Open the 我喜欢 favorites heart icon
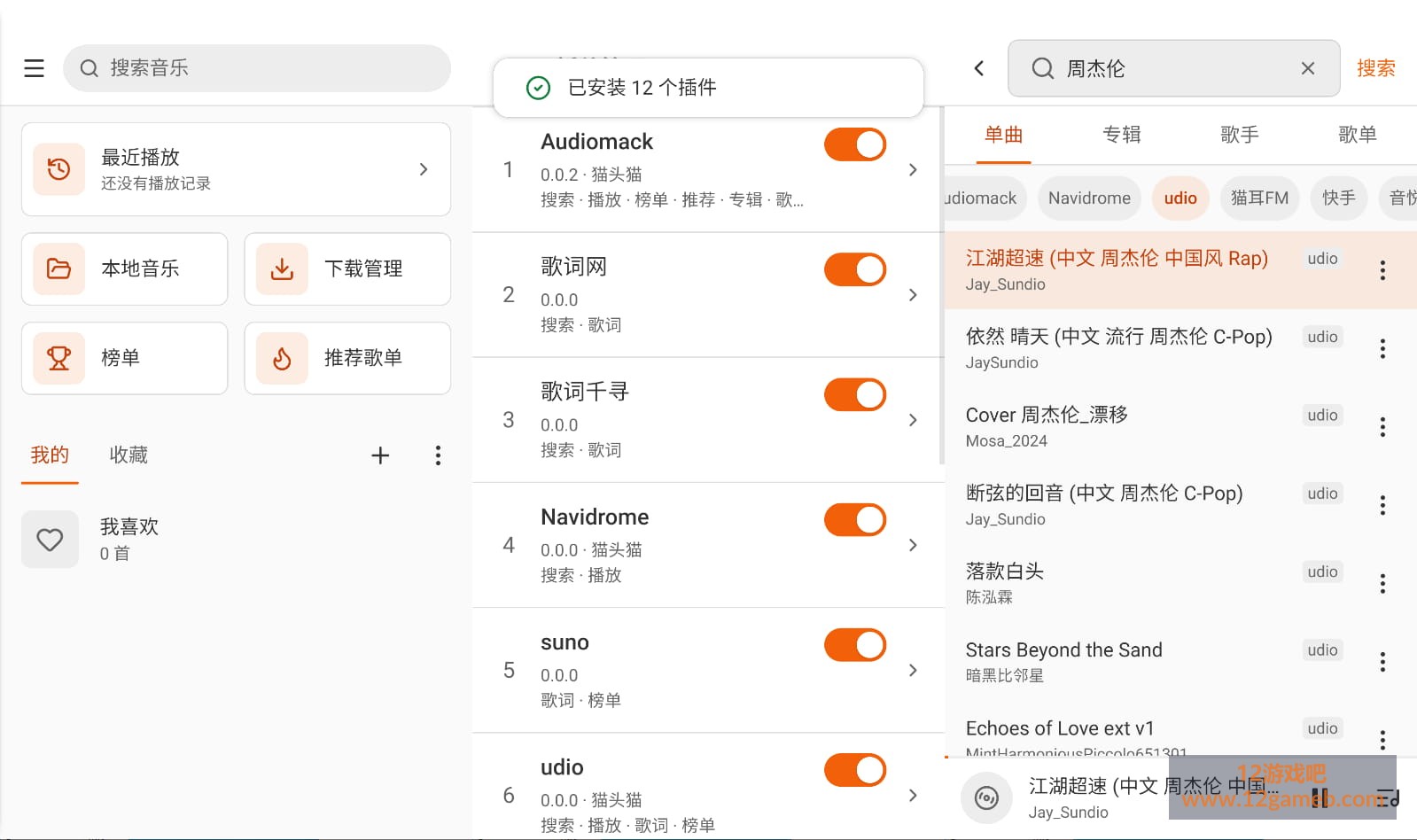1417x840 pixels. [50, 540]
